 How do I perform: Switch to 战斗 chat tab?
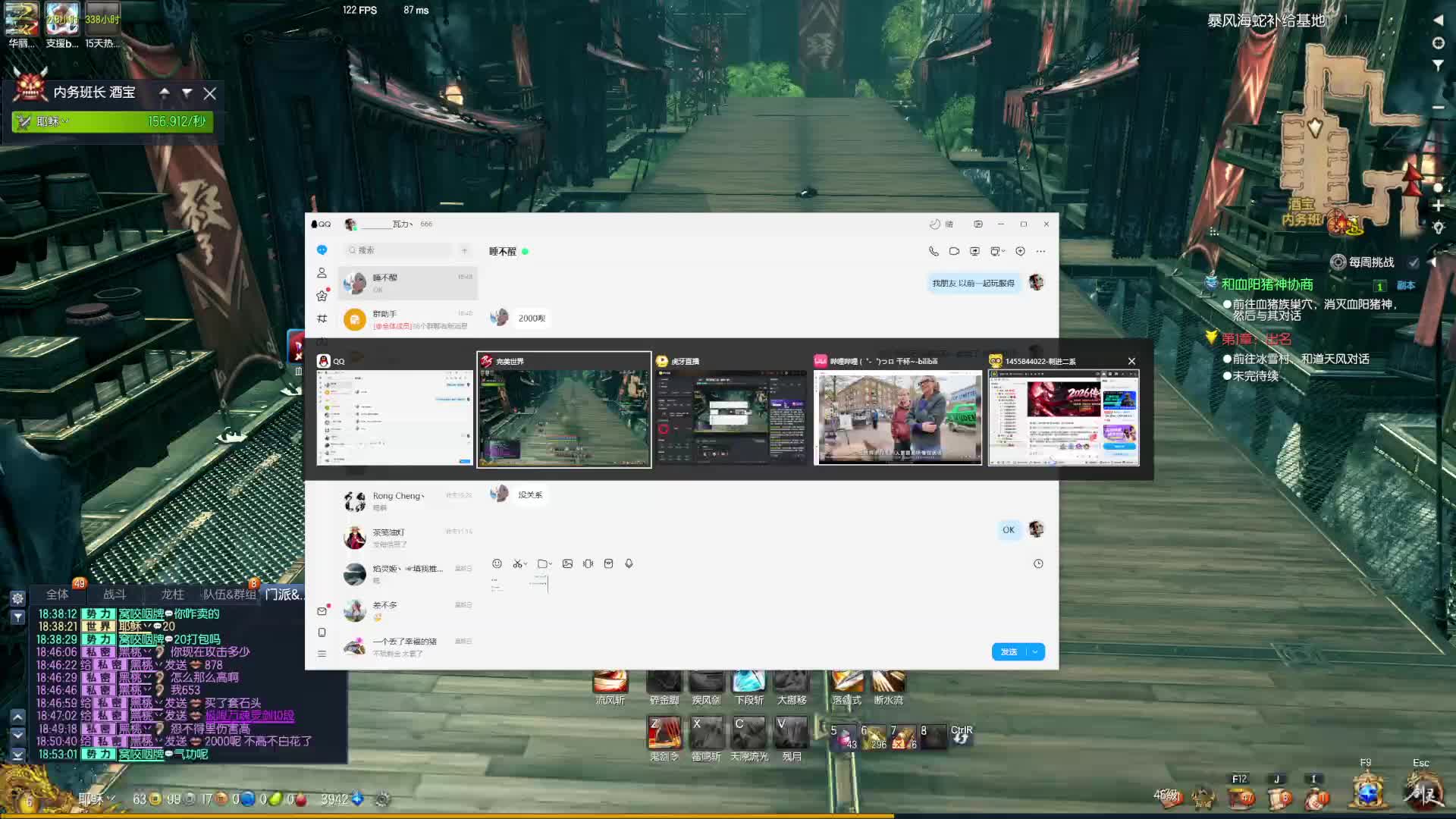coord(115,595)
